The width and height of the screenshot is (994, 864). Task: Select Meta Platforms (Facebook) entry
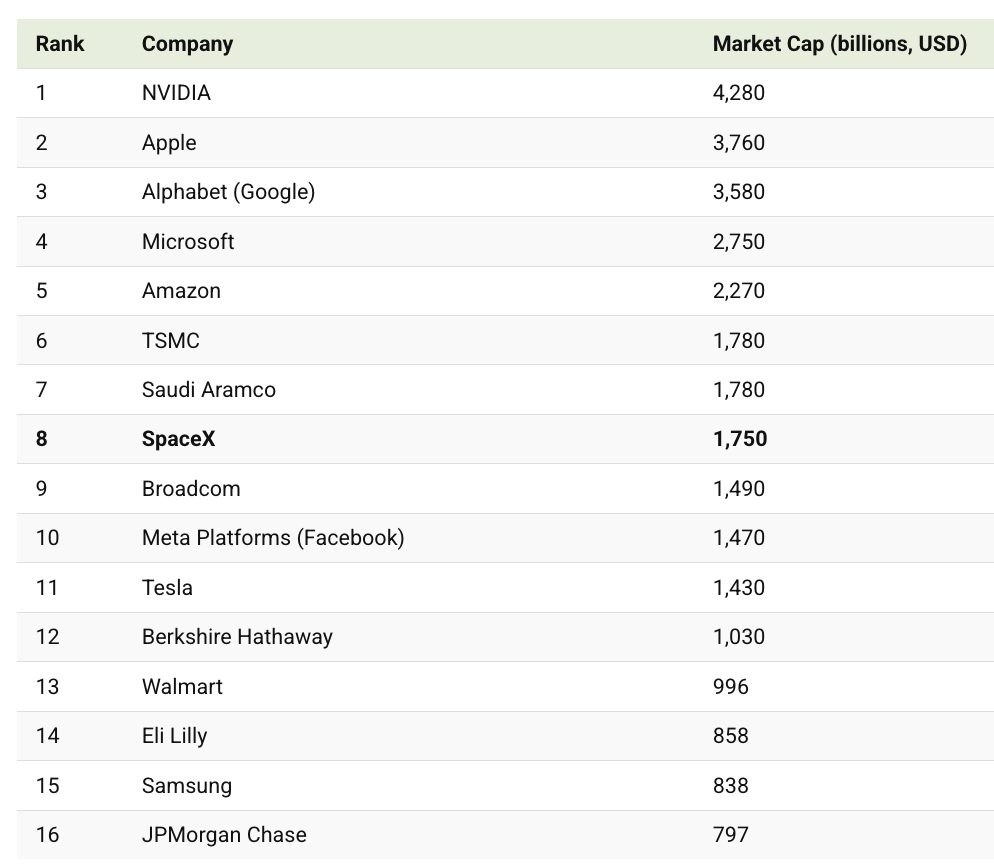point(273,538)
